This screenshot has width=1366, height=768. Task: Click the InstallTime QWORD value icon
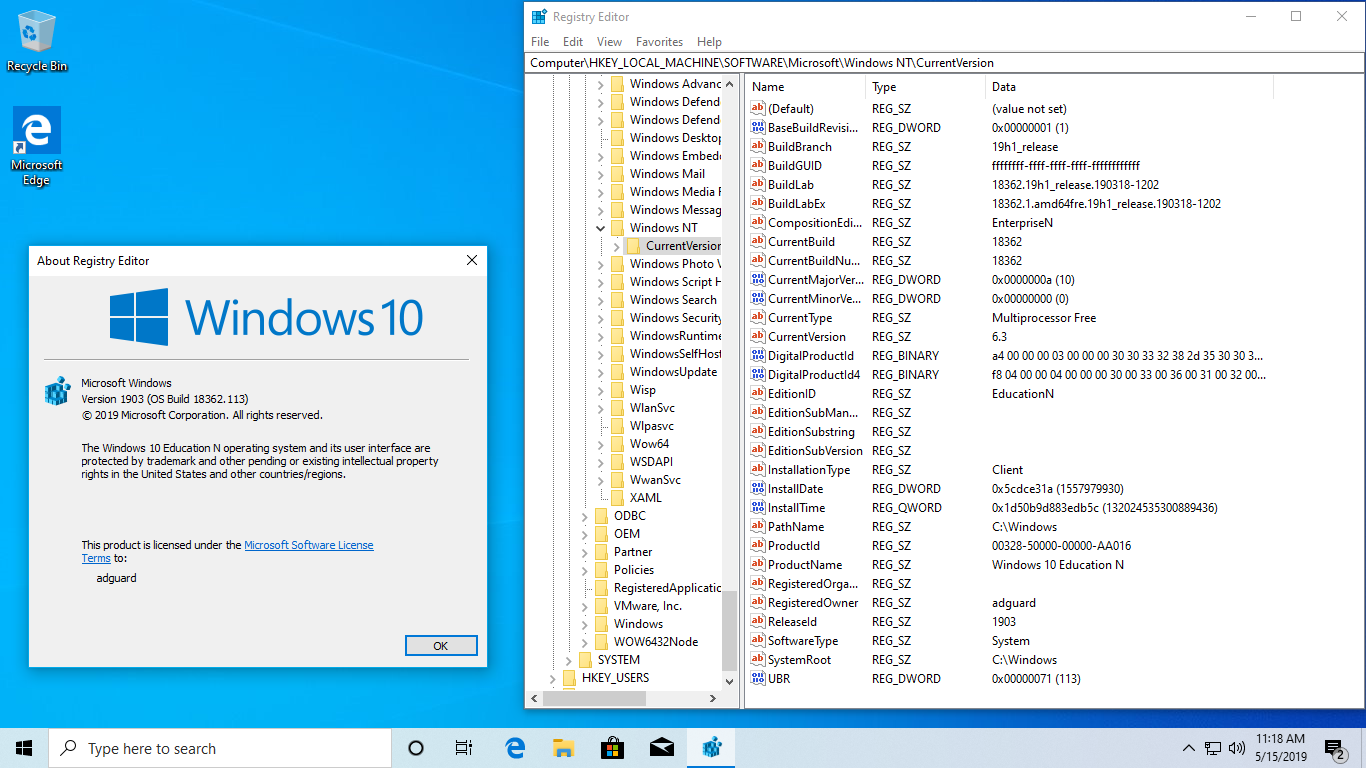pos(757,508)
